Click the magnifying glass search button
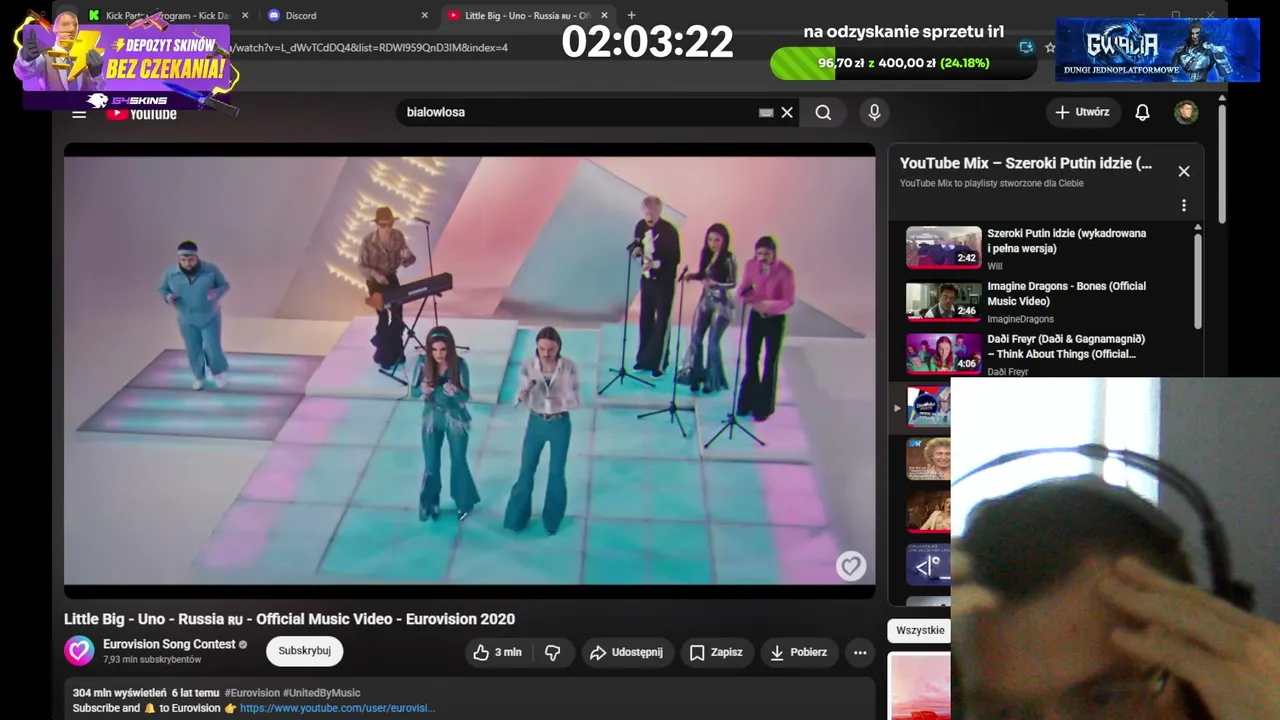This screenshot has height=720, width=1280. [823, 113]
